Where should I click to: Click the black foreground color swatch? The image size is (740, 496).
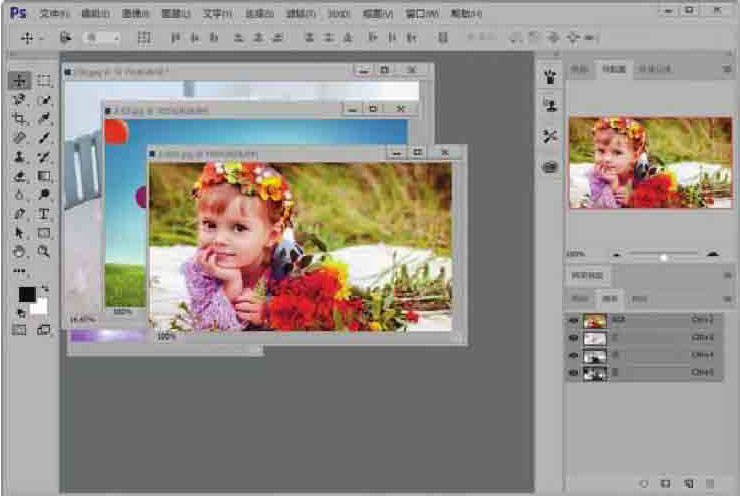[26, 294]
